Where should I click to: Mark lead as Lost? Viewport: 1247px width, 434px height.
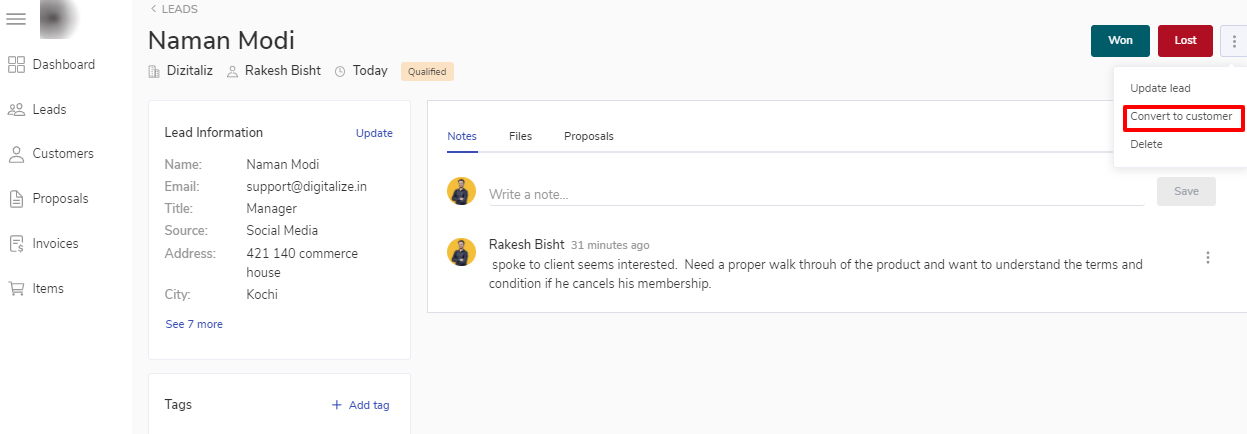click(x=1185, y=41)
